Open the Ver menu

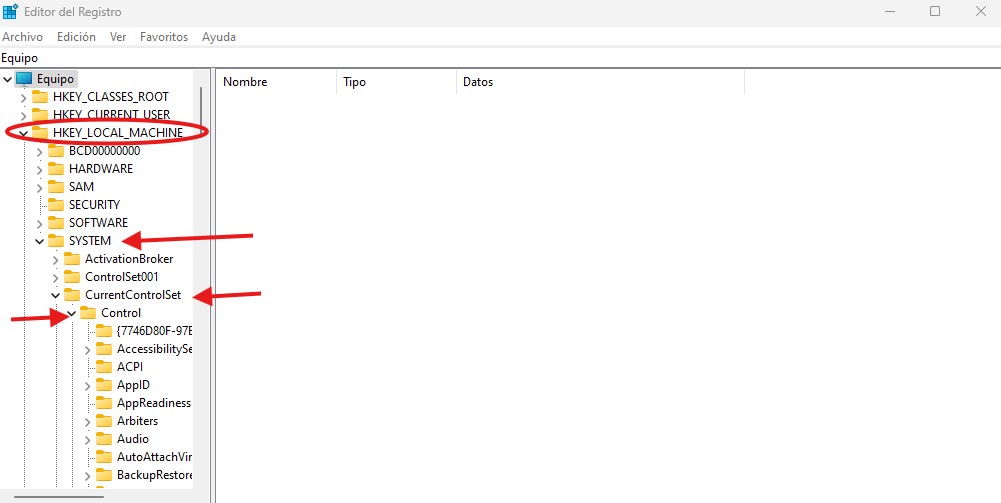point(117,37)
